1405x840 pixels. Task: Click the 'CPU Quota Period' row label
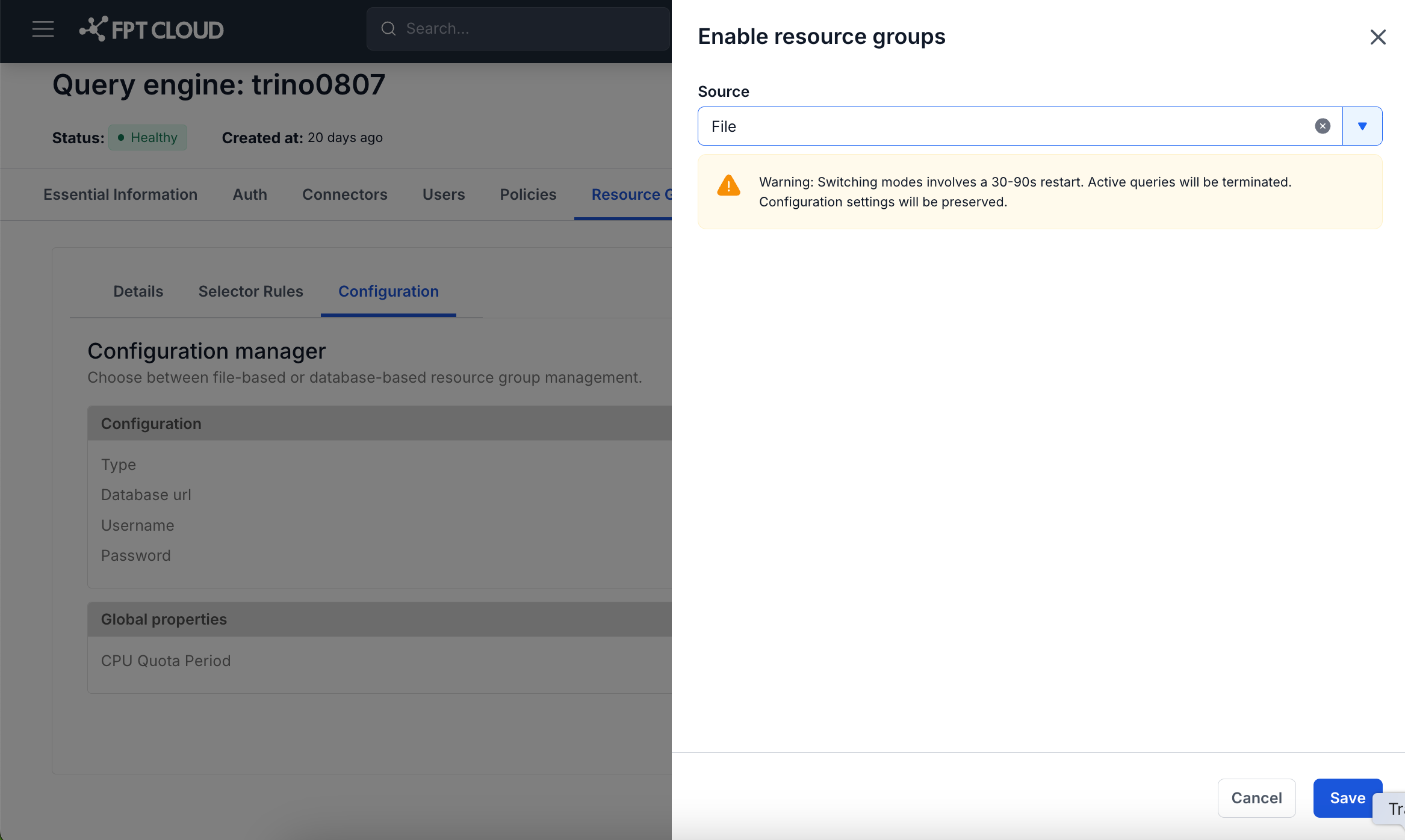[x=166, y=661]
